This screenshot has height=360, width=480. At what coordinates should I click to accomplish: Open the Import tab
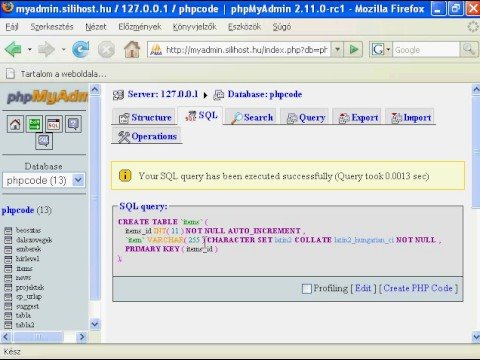tap(410, 117)
